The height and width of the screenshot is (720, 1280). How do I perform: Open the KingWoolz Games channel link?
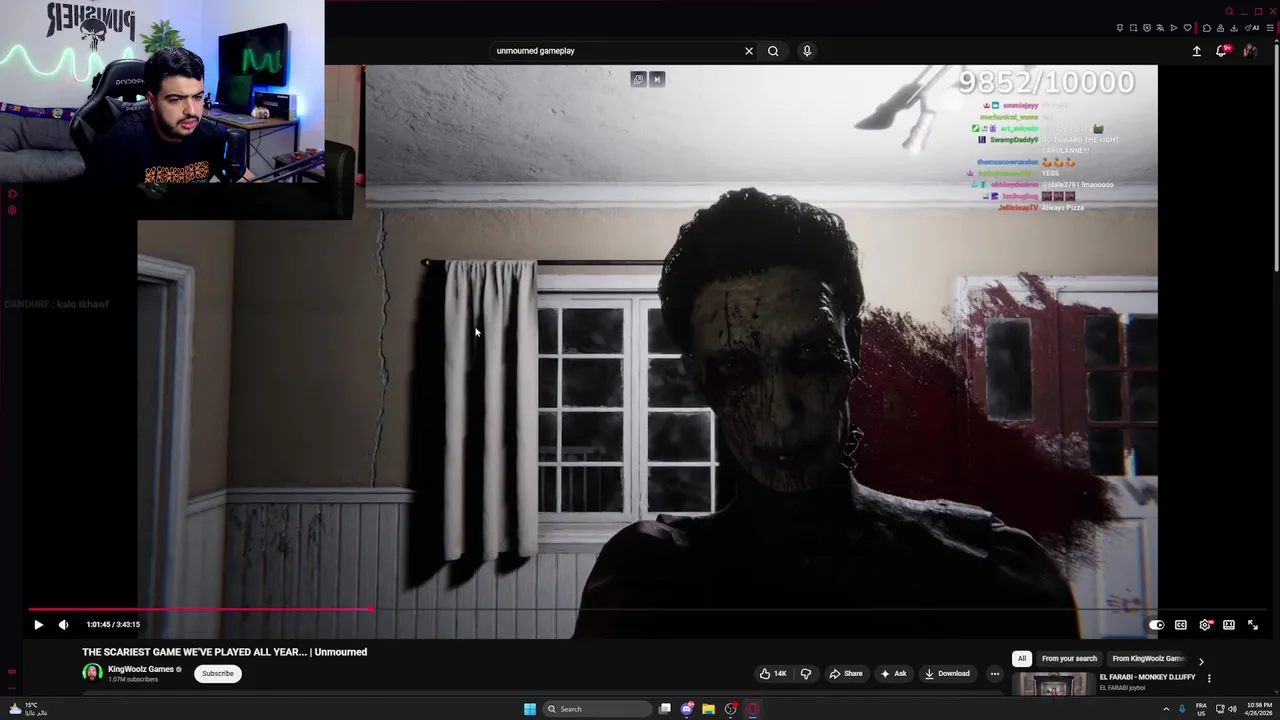[x=141, y=669]
